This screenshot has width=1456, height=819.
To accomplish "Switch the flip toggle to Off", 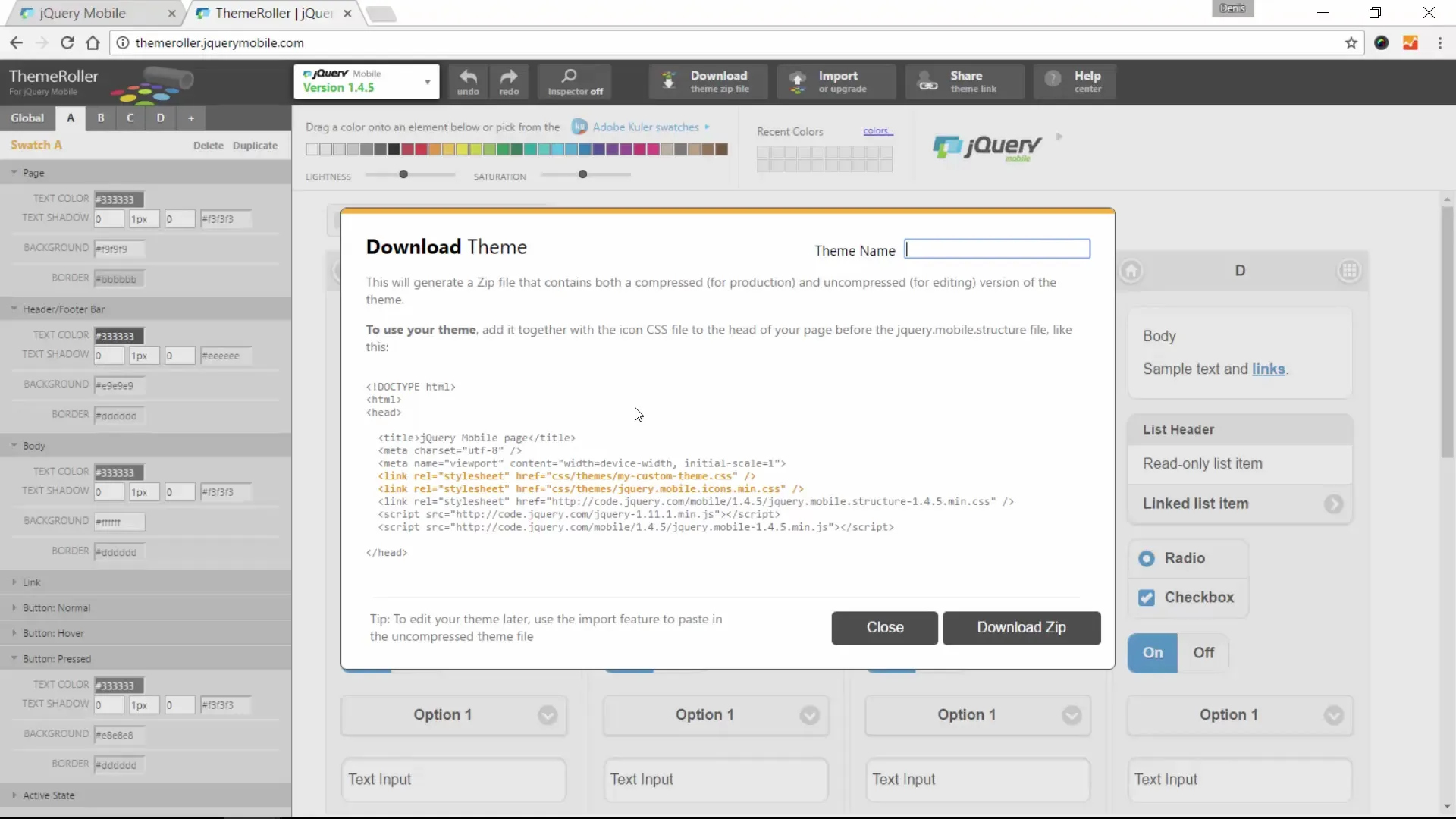I will [x=1203, y=653].
